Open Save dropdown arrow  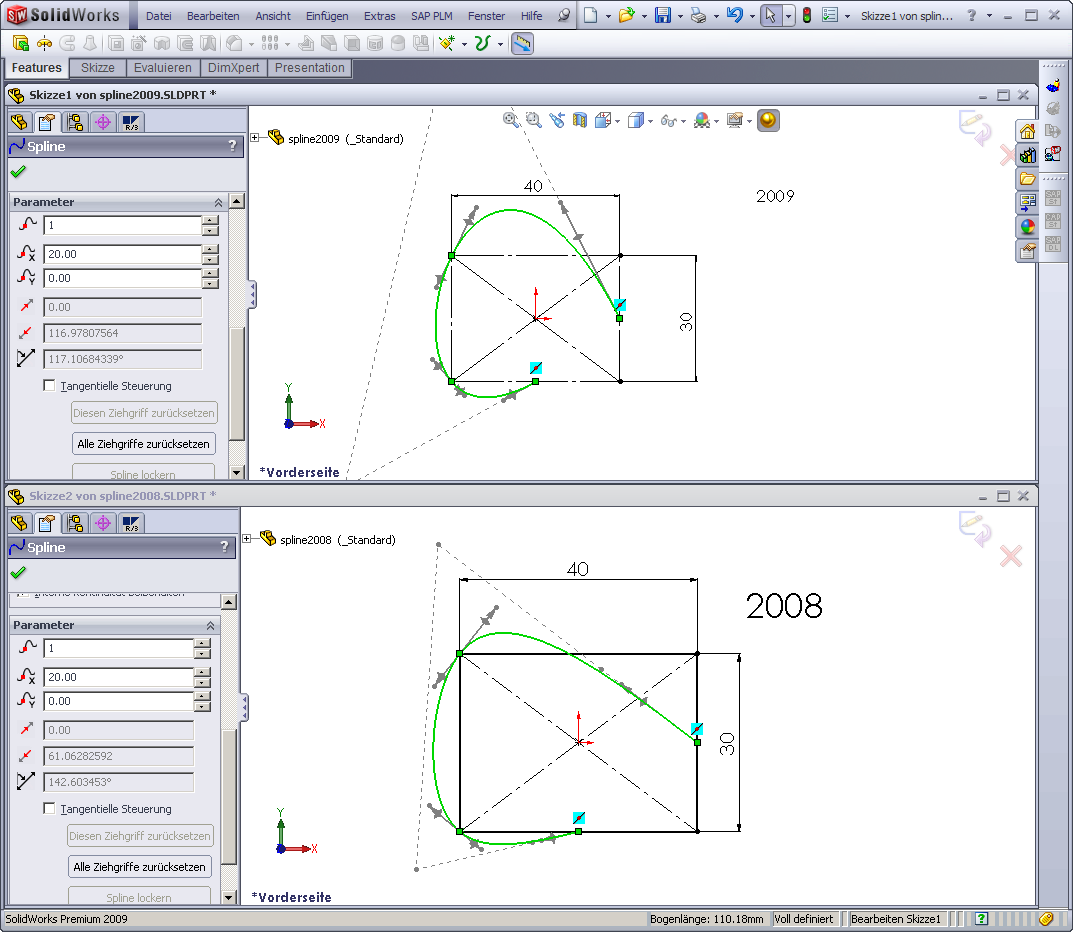point(680,16)
